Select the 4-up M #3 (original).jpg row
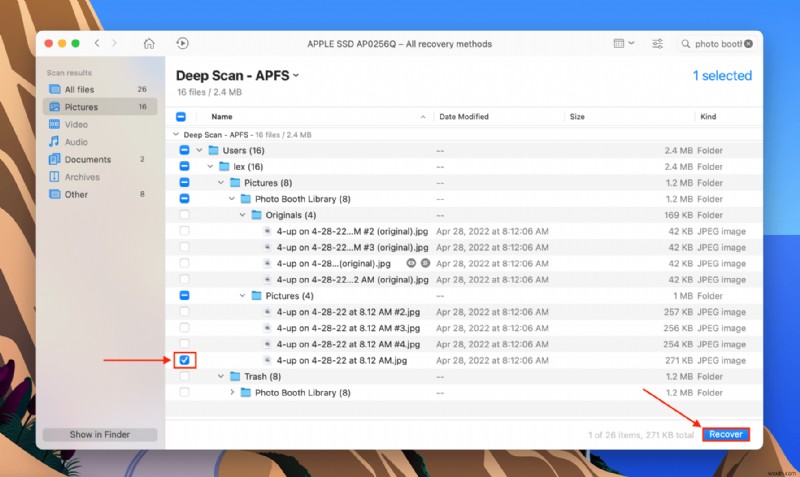 point(464,247)
